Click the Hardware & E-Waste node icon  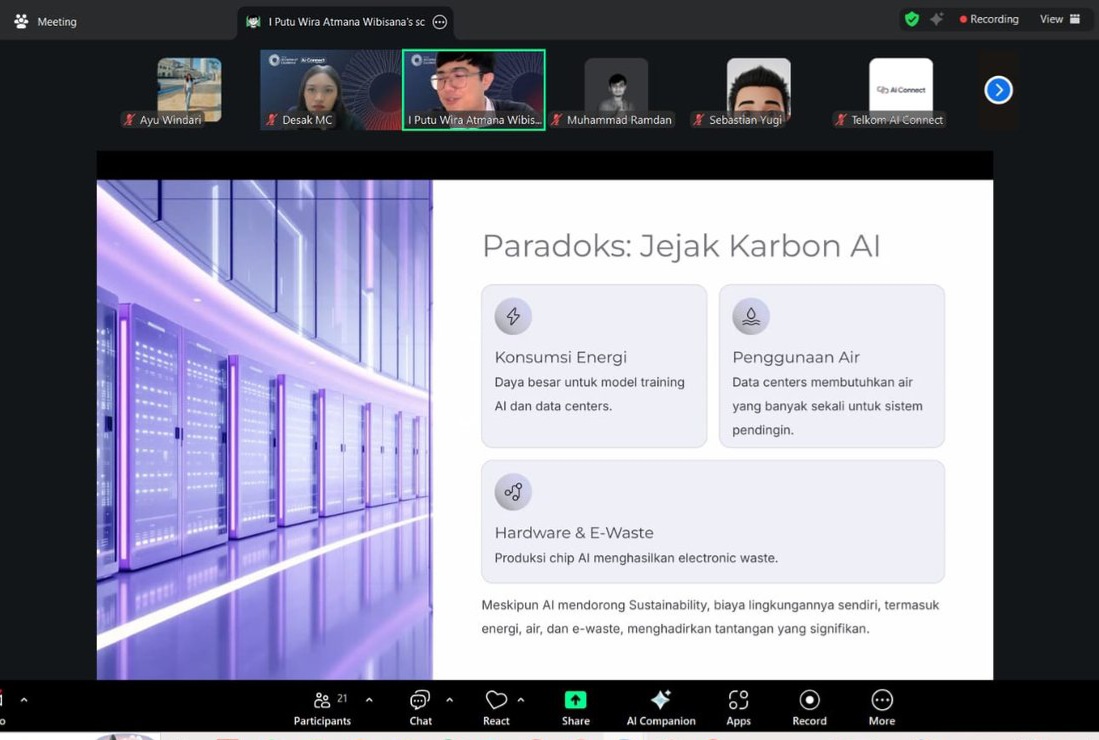click(513, 492)
